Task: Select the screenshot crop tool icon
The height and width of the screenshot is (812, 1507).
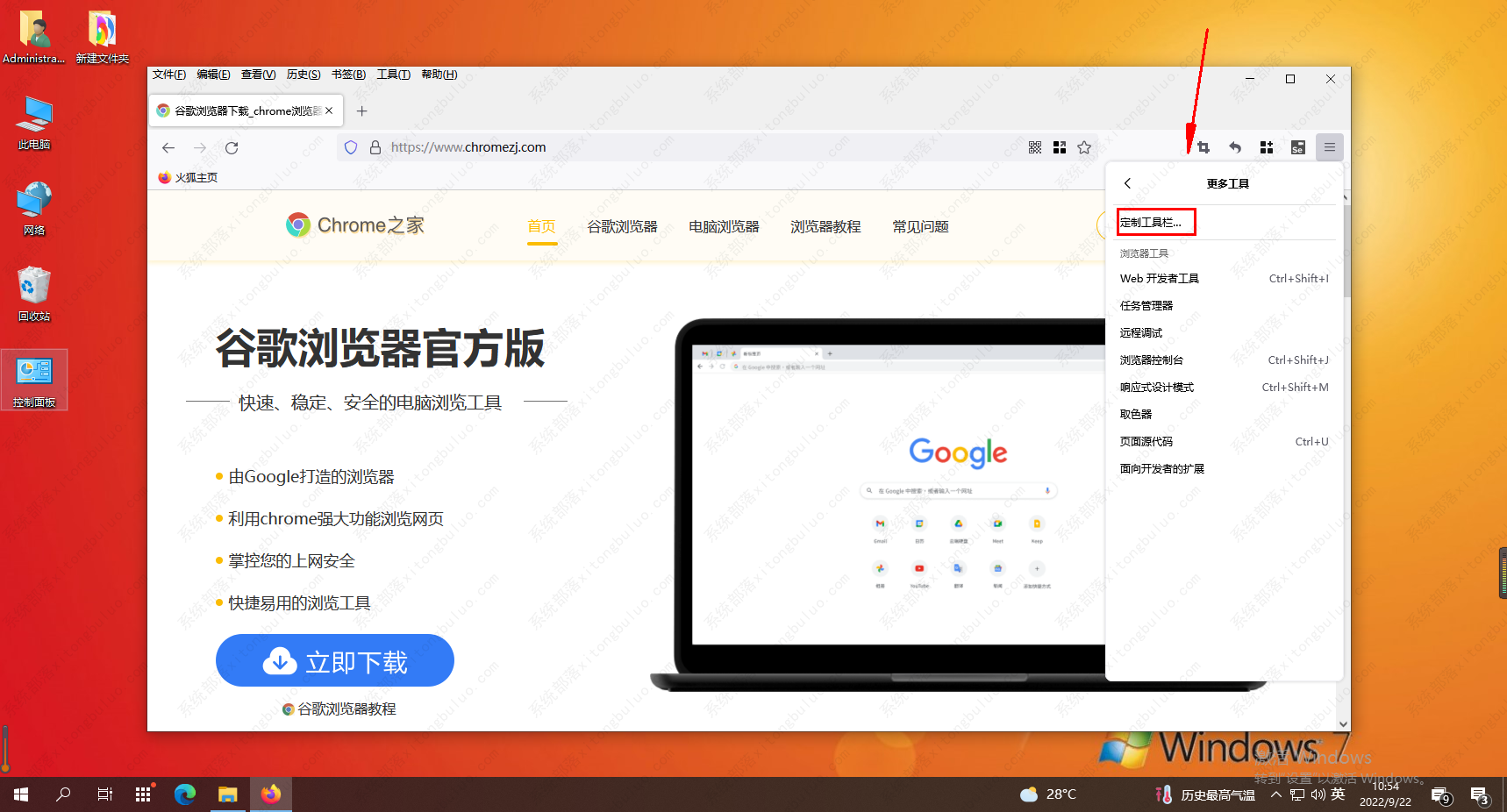Action: (1203, 147)
